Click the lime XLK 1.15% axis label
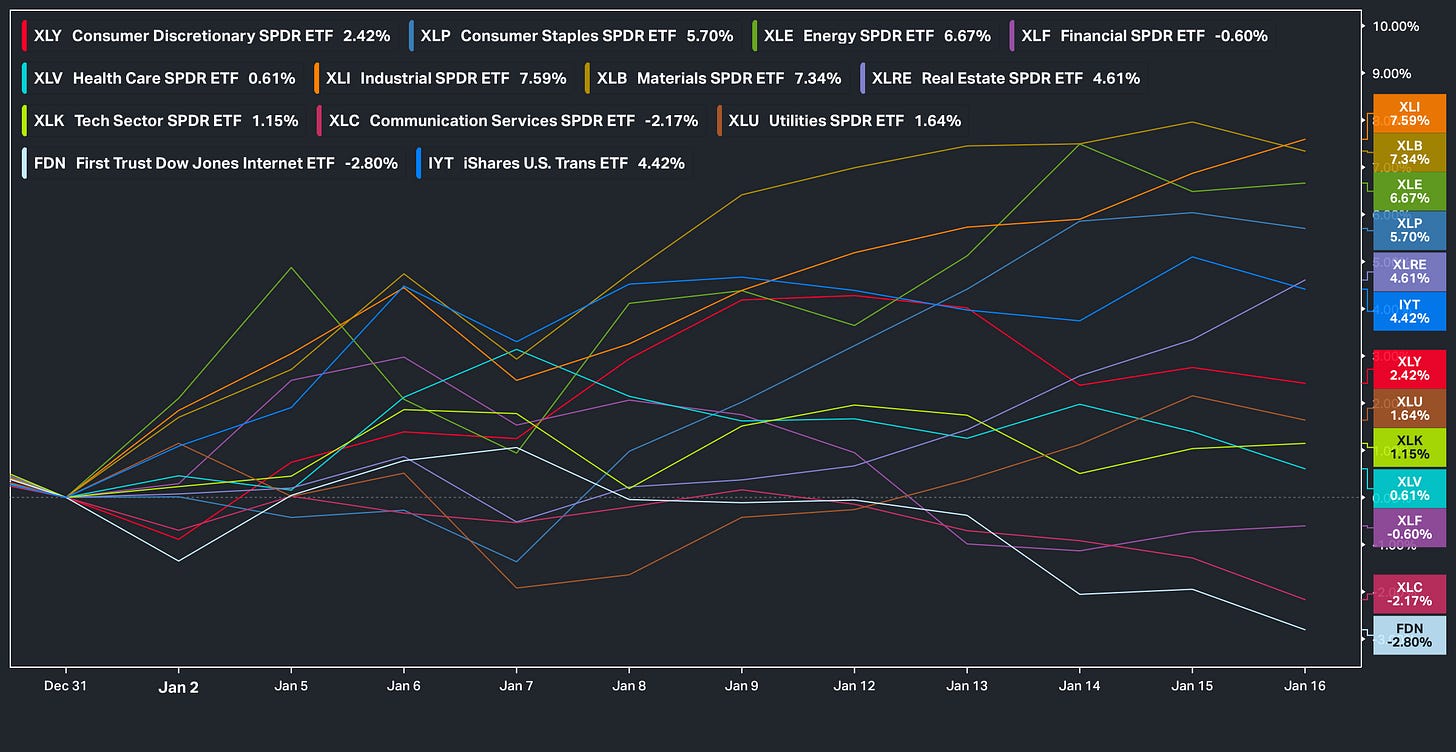The image size is (1456, 752). (x=1409, y=447)
